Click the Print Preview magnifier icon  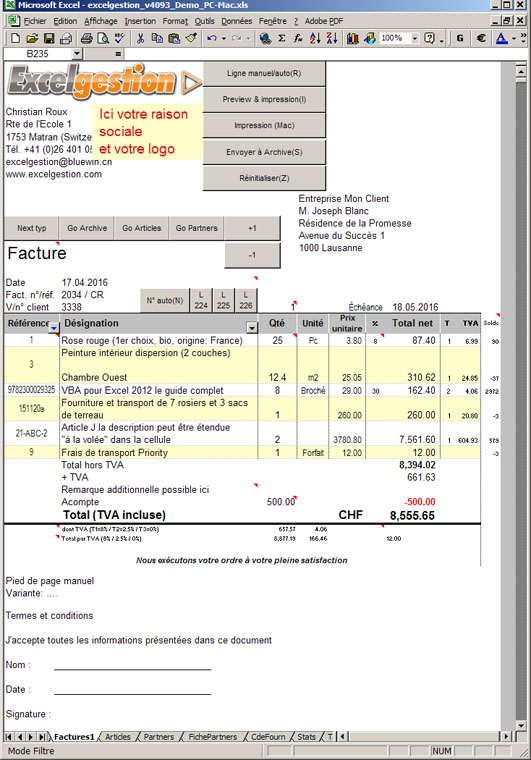103,38
